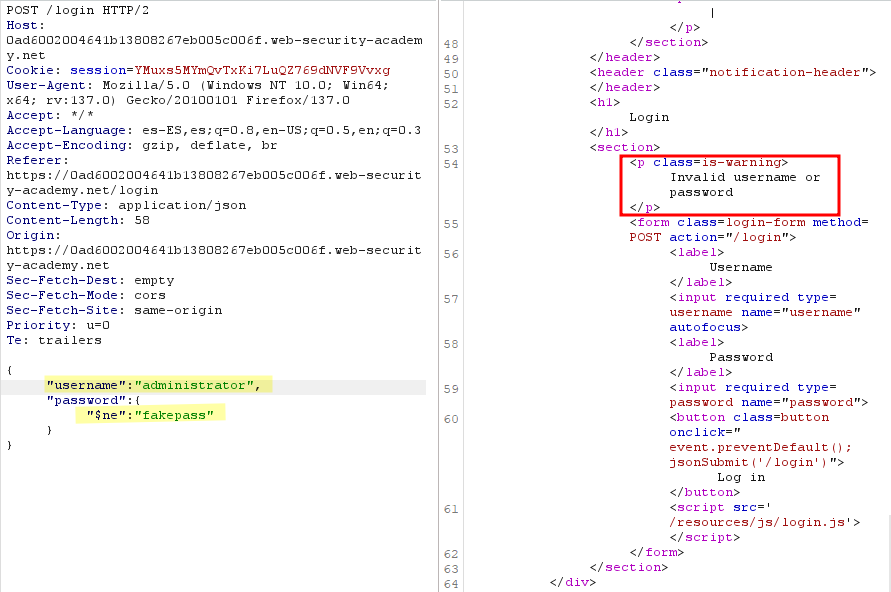Click the Sec-Fetch-Site header name
This screenshot has width=891, height=592.
[x=65, y=310]
